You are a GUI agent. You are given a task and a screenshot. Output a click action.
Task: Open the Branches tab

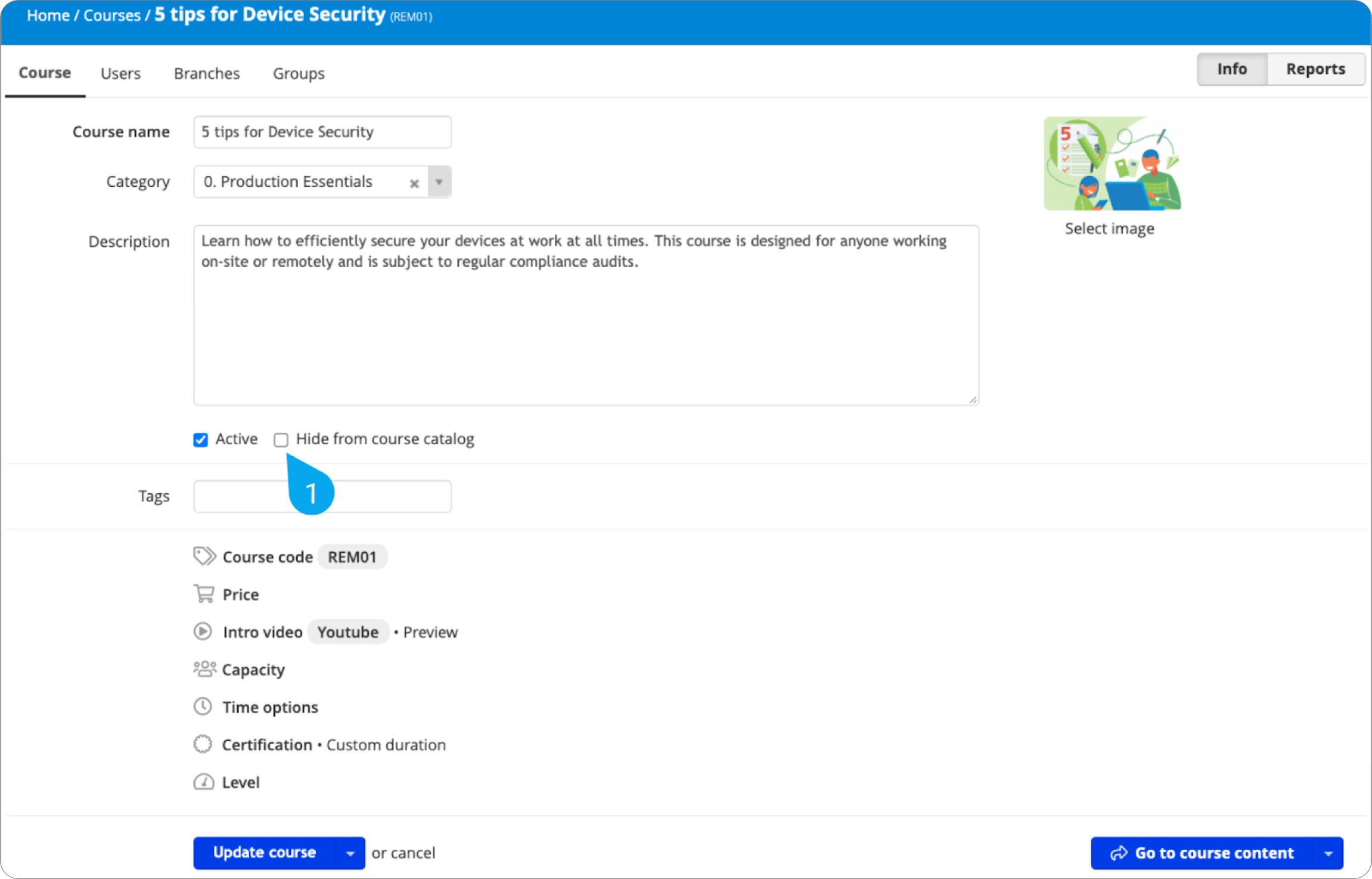coord(207,73)
